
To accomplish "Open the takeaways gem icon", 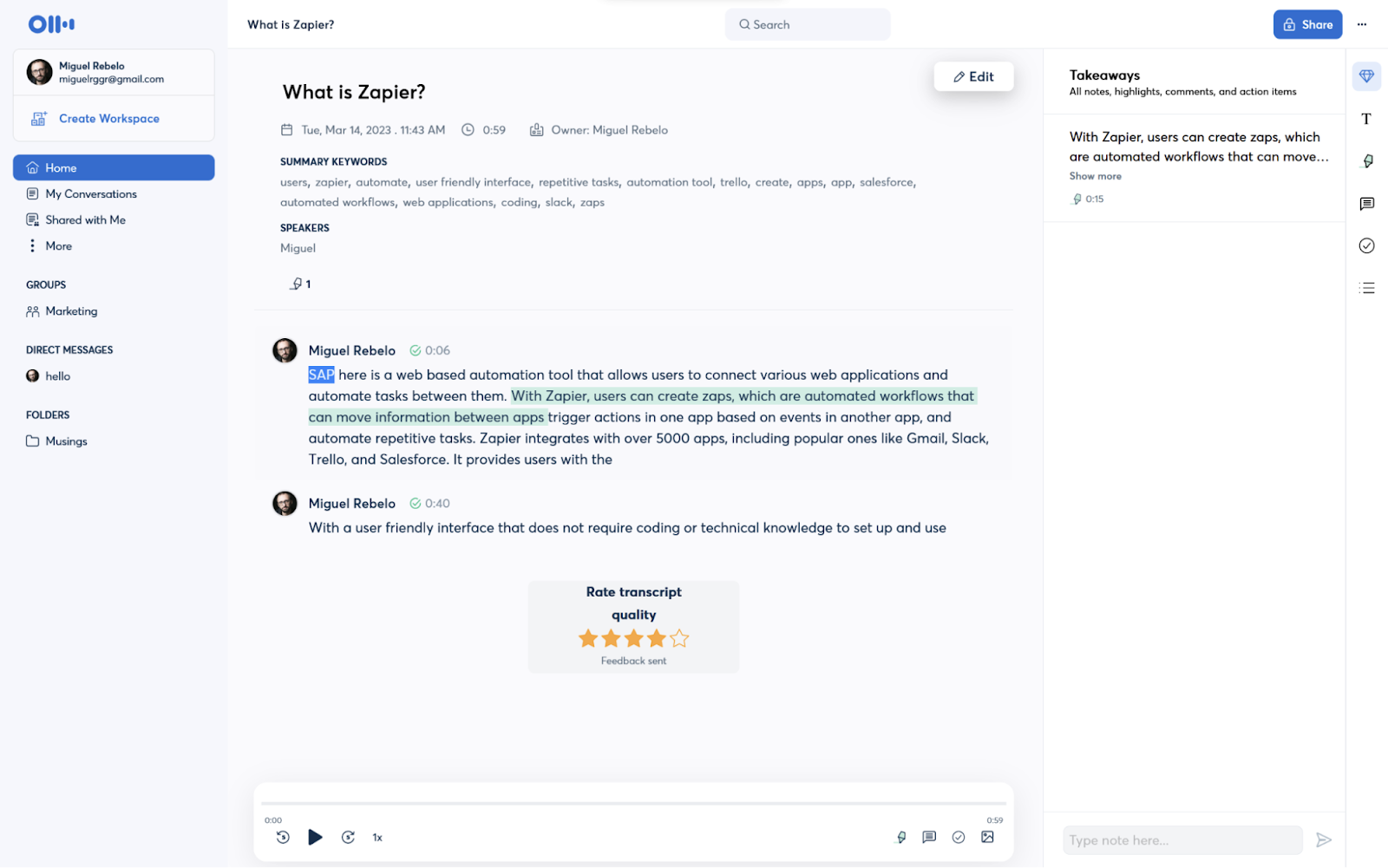I will click(x=1366, y=76).
